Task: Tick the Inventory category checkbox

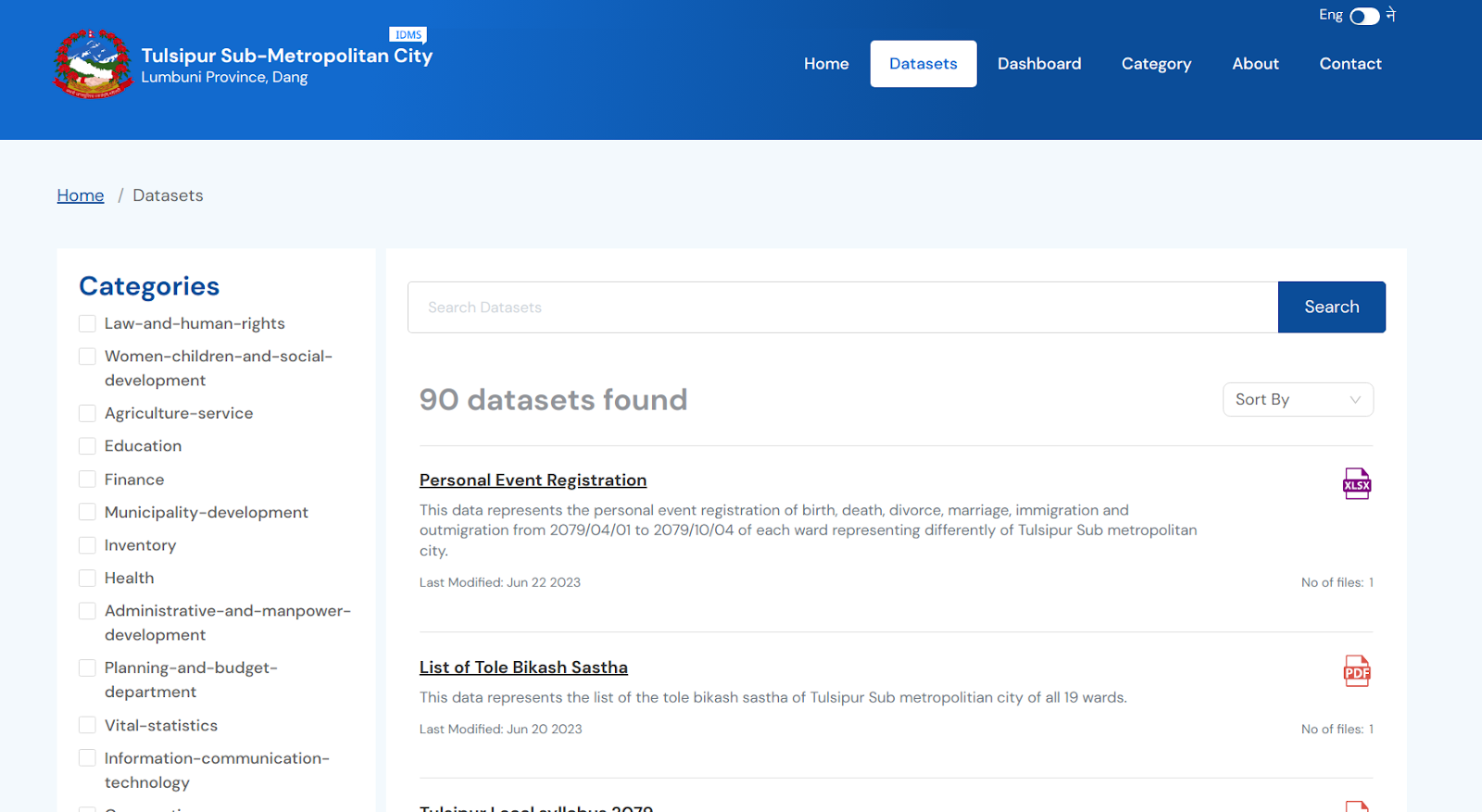Action: 87,545
